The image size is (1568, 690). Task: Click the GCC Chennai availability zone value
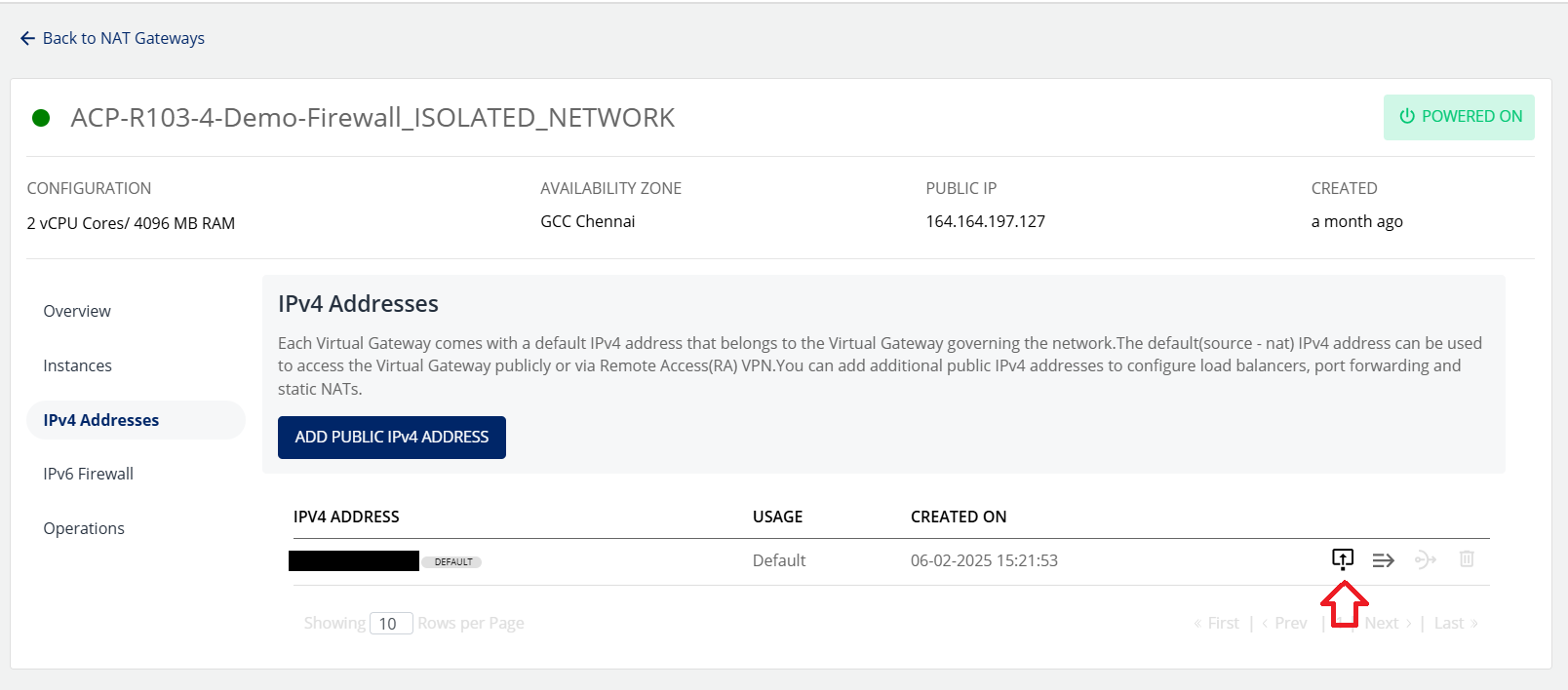(588, 221)
